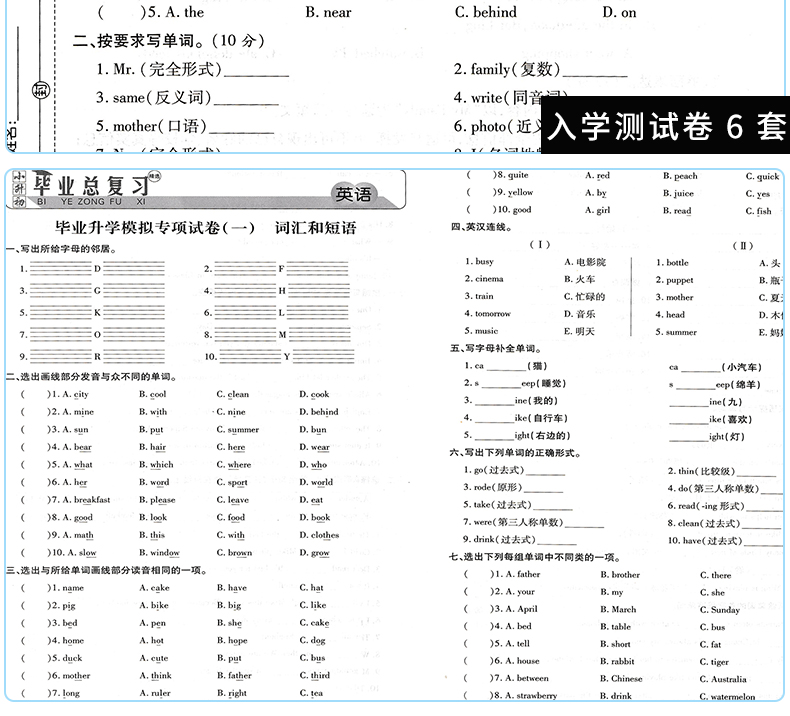Click the blank before ight(灯)
The image size is (790, 716).
click(689, 437)
